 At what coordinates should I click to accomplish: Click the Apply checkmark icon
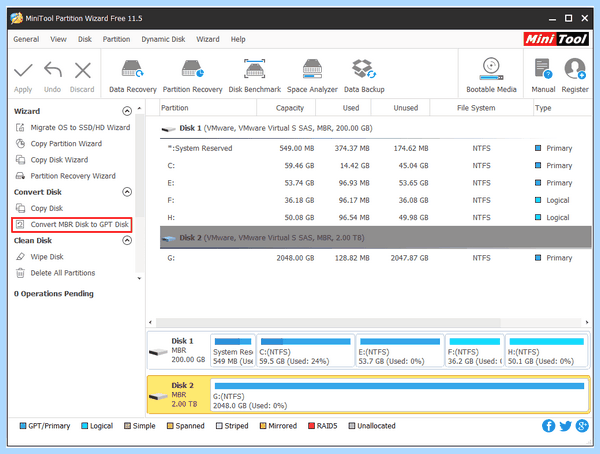pyautogui.click(x=23, y=70)
